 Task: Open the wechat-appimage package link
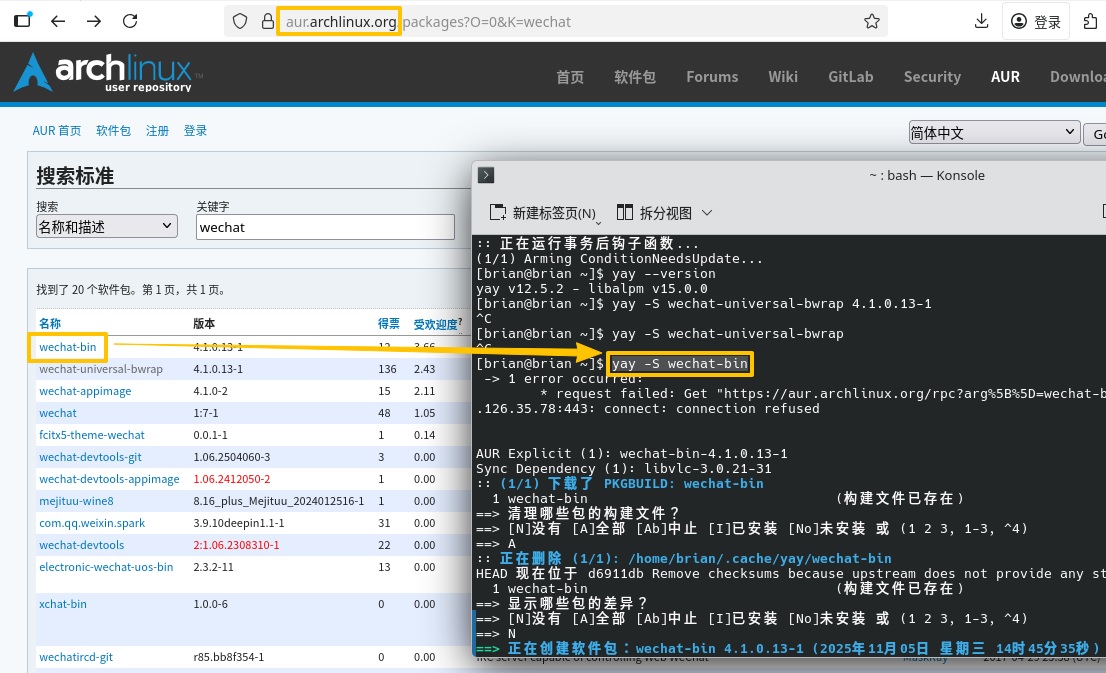85,391
